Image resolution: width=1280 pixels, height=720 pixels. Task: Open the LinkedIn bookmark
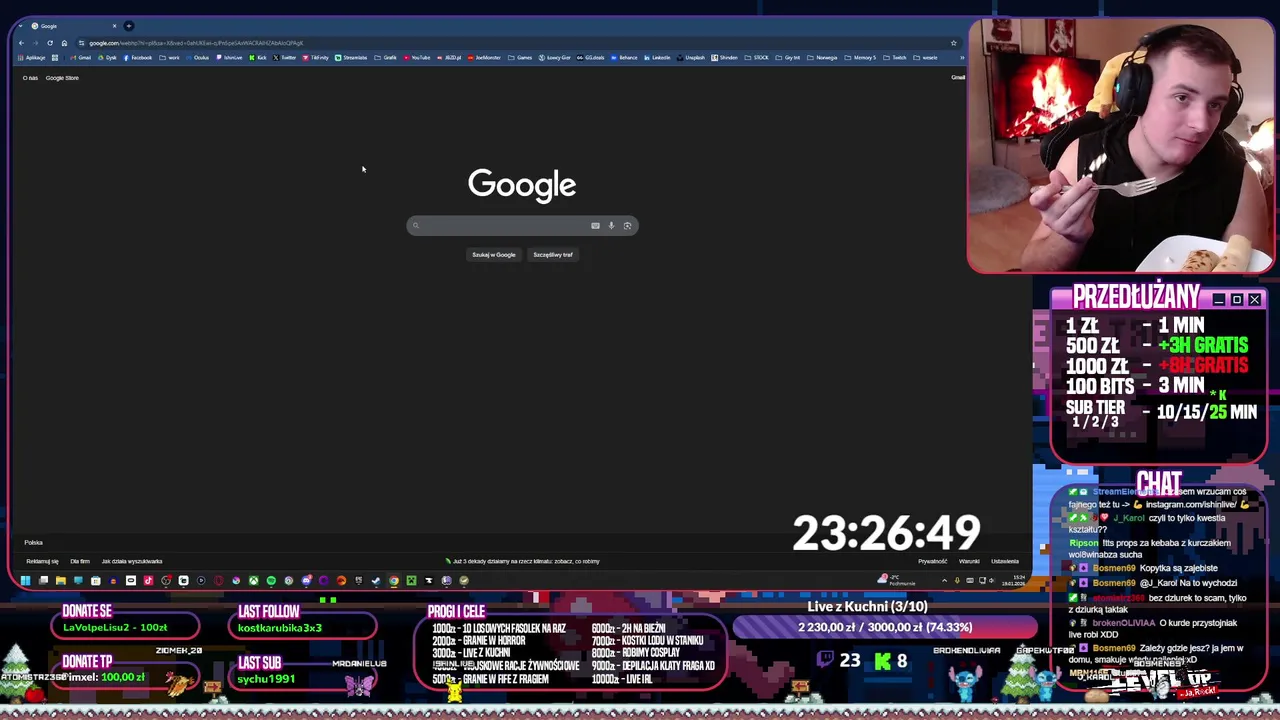[657, 57]
